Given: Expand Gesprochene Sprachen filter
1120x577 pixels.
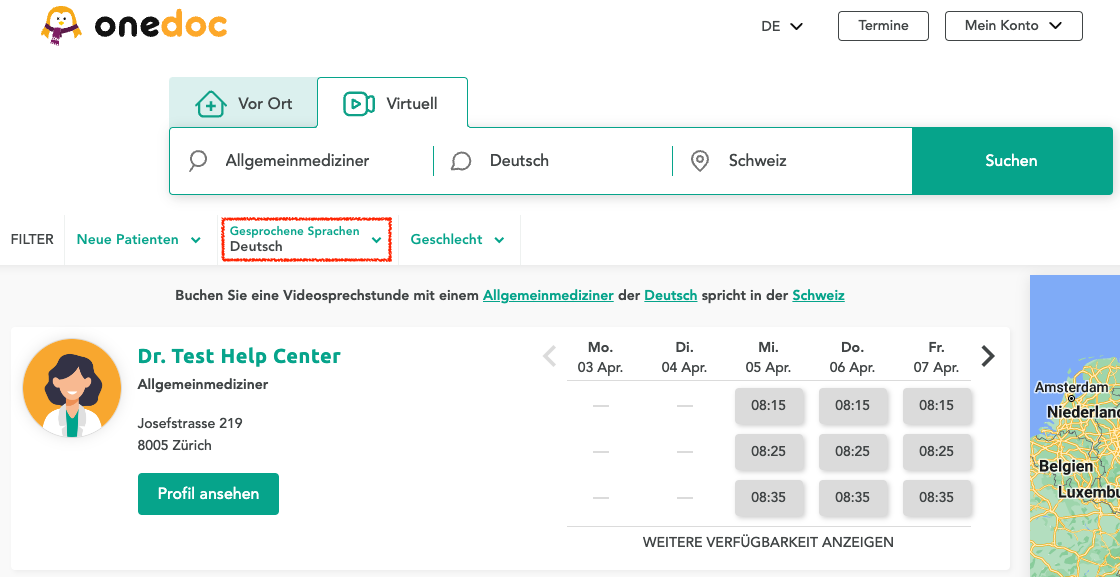Looking at the screenshot, I should coord(305,240).
